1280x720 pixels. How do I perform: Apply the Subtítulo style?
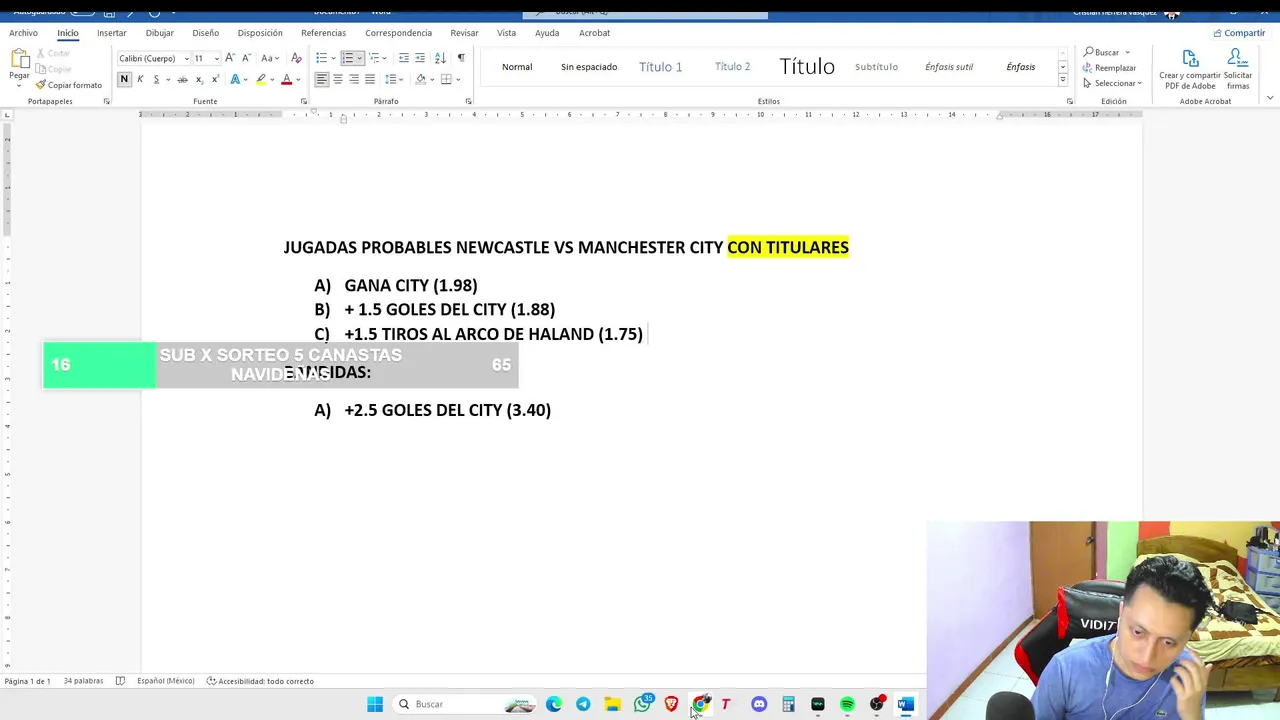(876, 67)
